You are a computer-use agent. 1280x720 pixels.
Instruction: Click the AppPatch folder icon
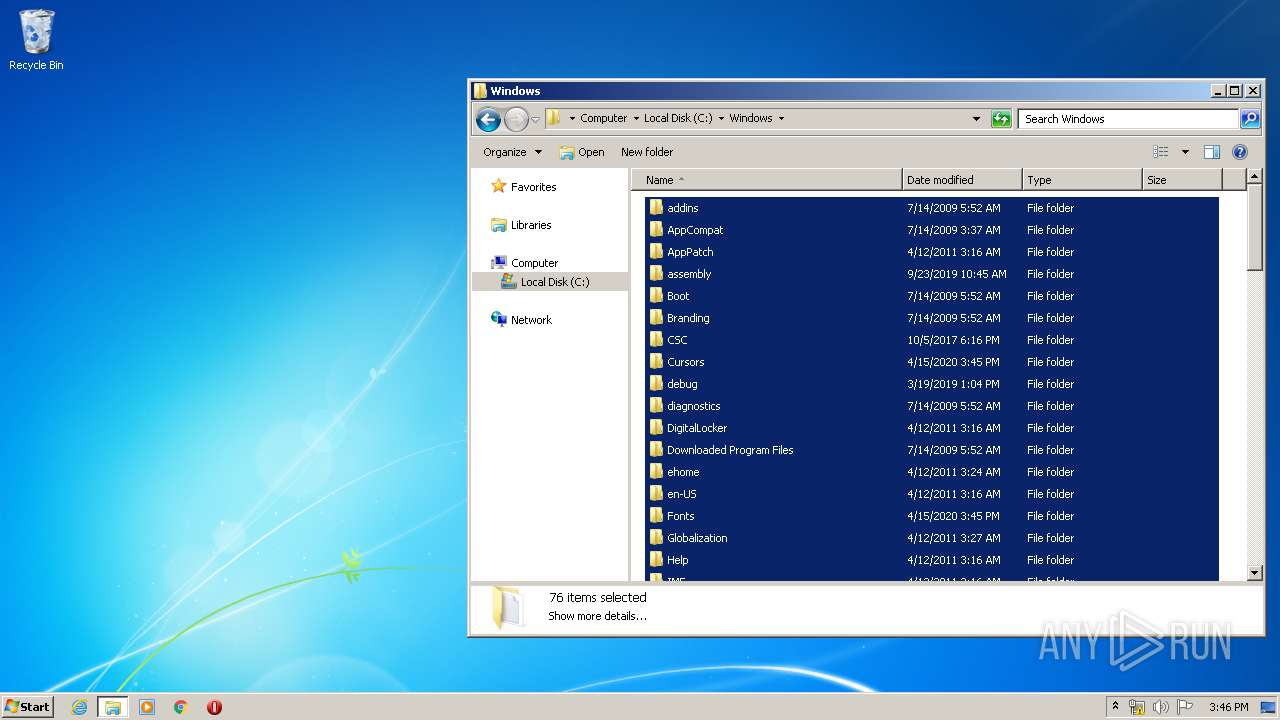656,252
